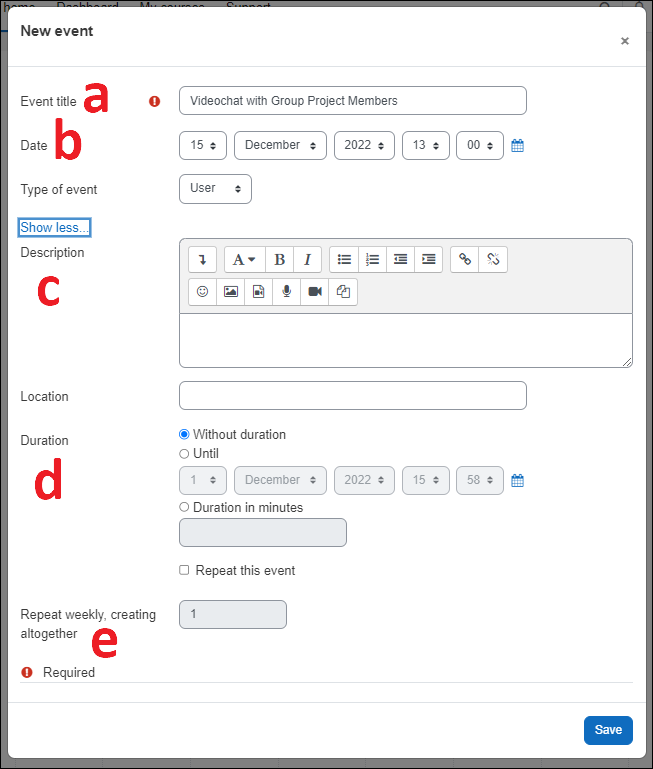
Task: Select the Duration in minutes option
Action: (x=184, y=508)
